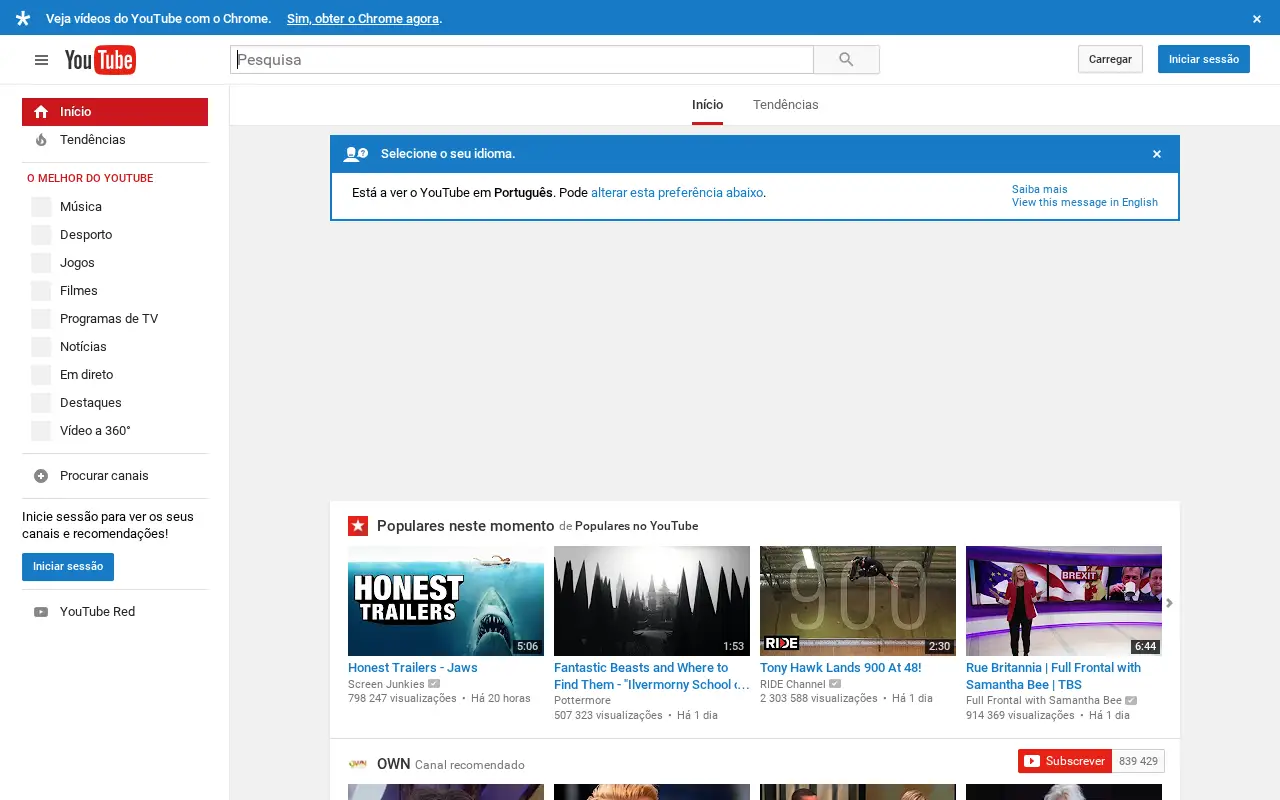This screenshot has width=1280, height=800.
Task: Click Iniciar sessão in the top bar
Action: click(1204, 59)
